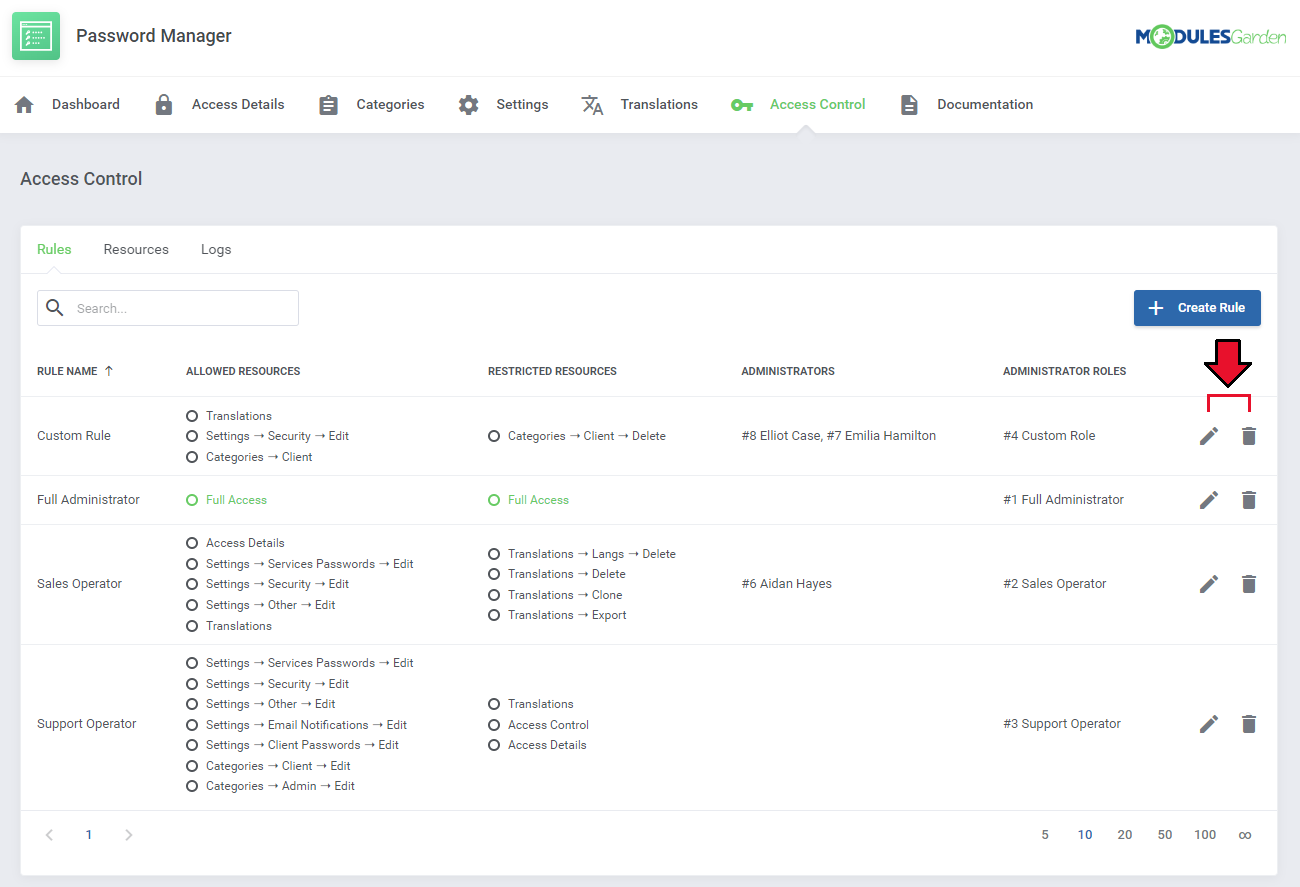This screenshot has height=887, width=1300.
Task: Click '#3 Support Operator' role cell
Action: (1062, 724)
